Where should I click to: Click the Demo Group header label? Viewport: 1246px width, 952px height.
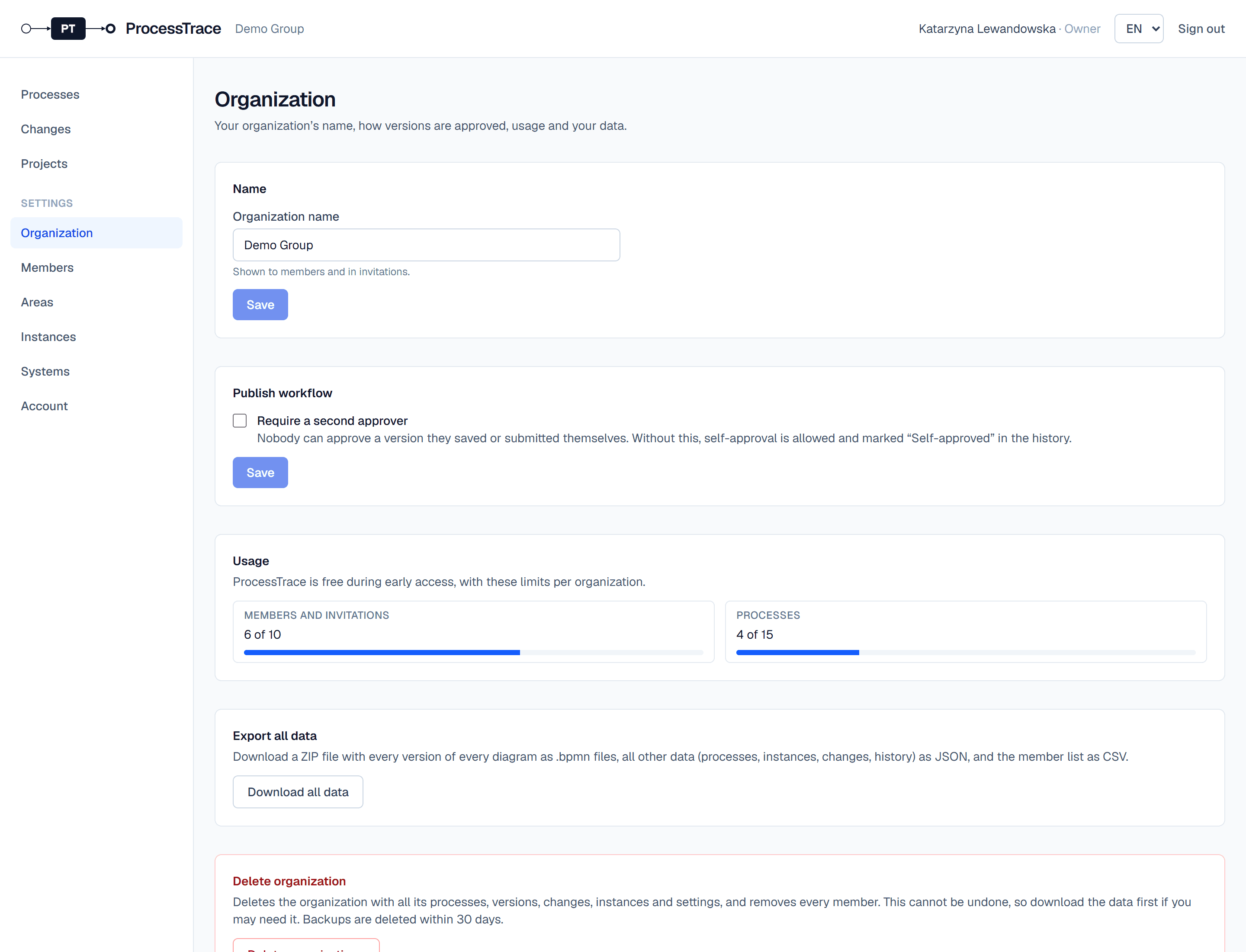click(269, 28)
